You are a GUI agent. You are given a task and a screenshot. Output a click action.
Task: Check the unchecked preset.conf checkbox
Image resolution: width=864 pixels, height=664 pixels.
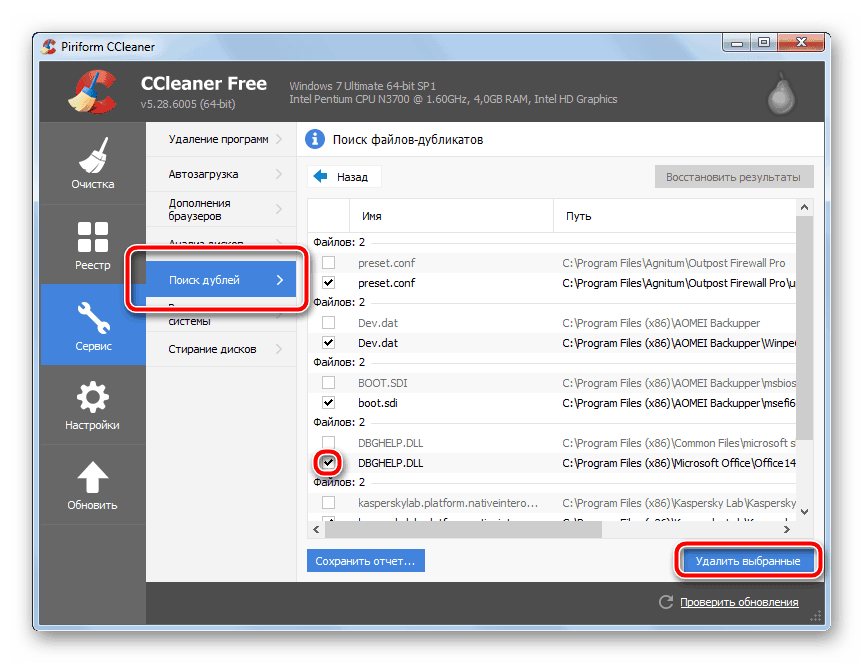point(328,262)
